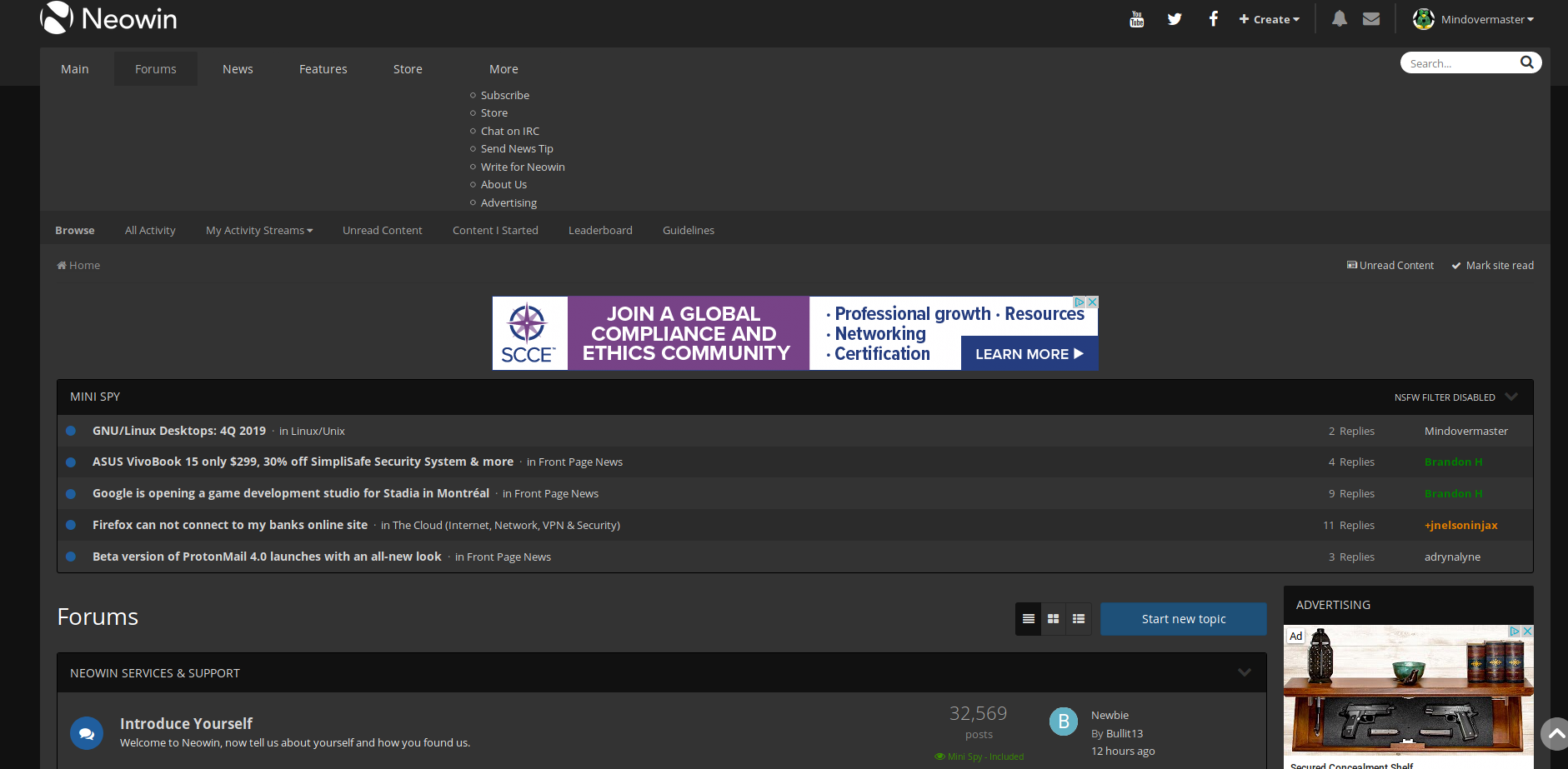This screenshot has height=769, width=1568.
Task: Expand My Activity Streams dropdown
Action: [x=259, y=230]
